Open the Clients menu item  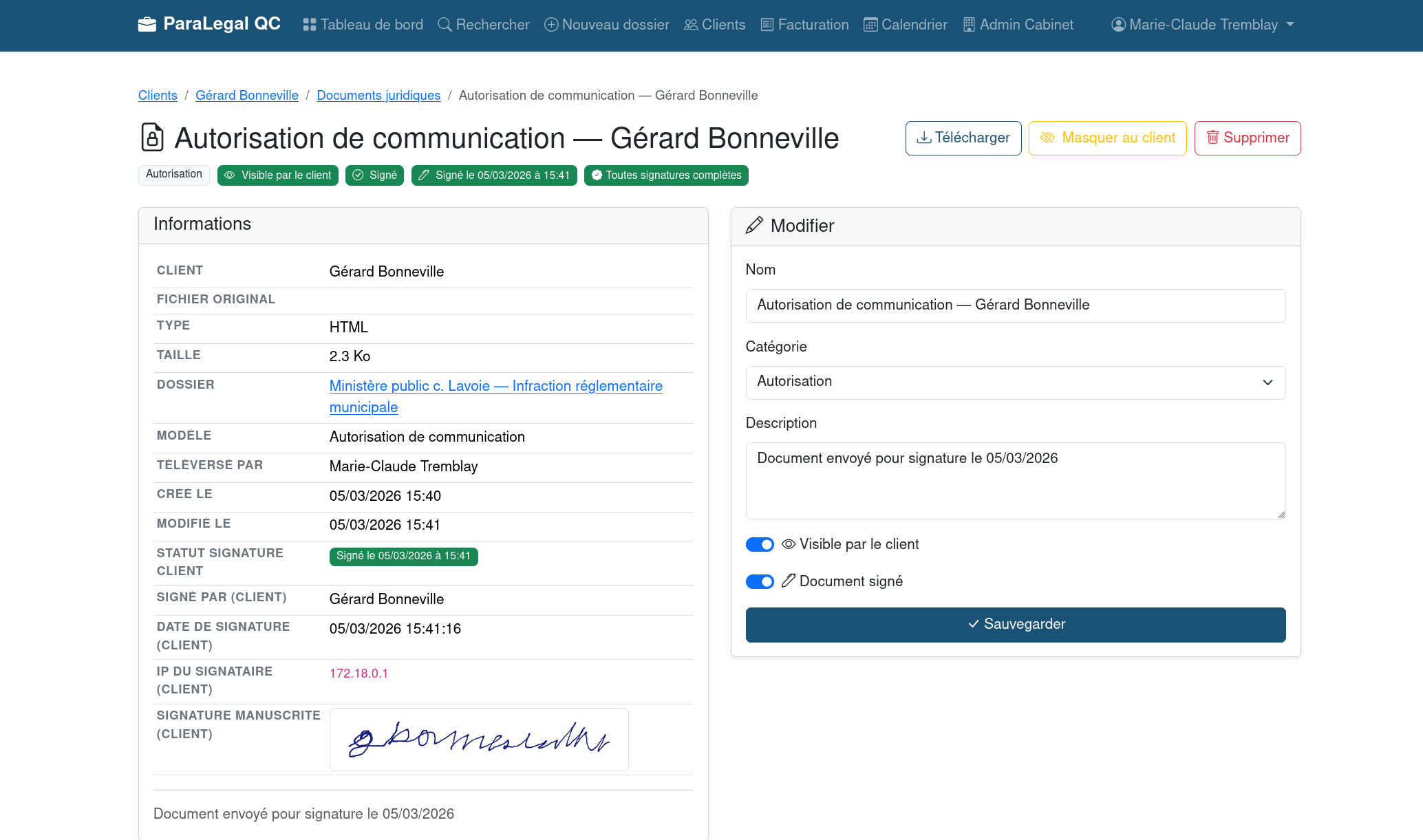(714, 25)
